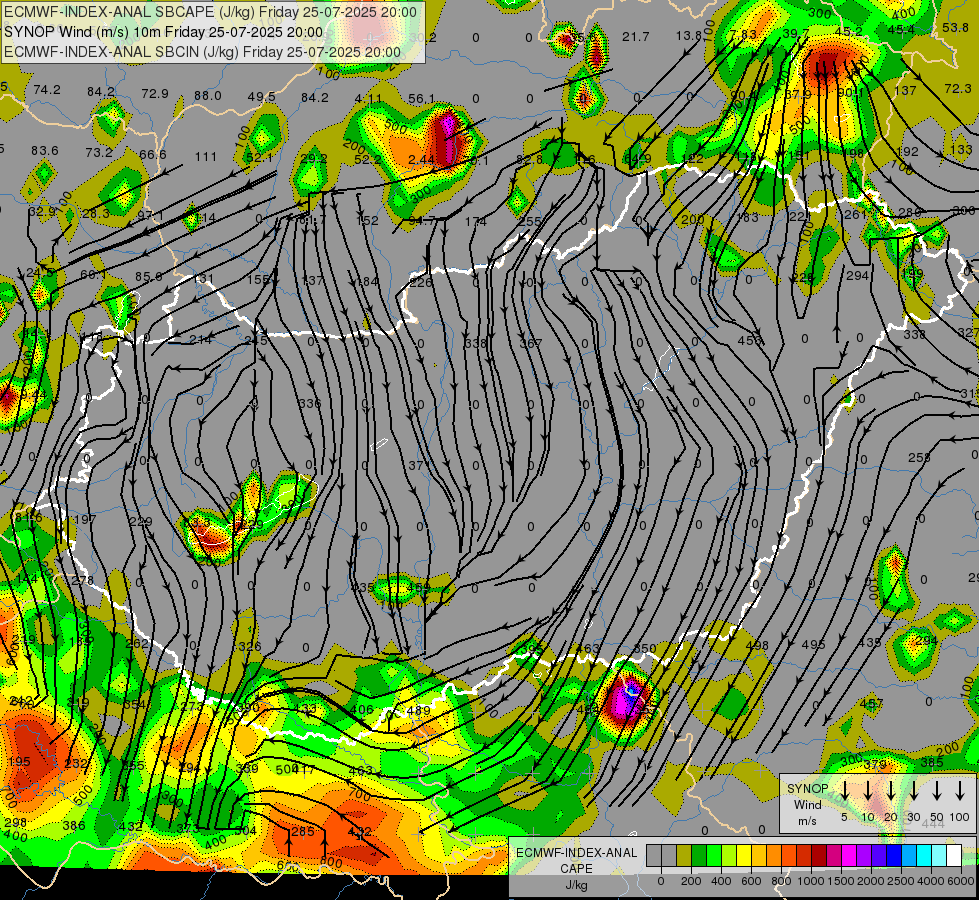Click the map value 385

pyautogui.click(x=932, y=762)
